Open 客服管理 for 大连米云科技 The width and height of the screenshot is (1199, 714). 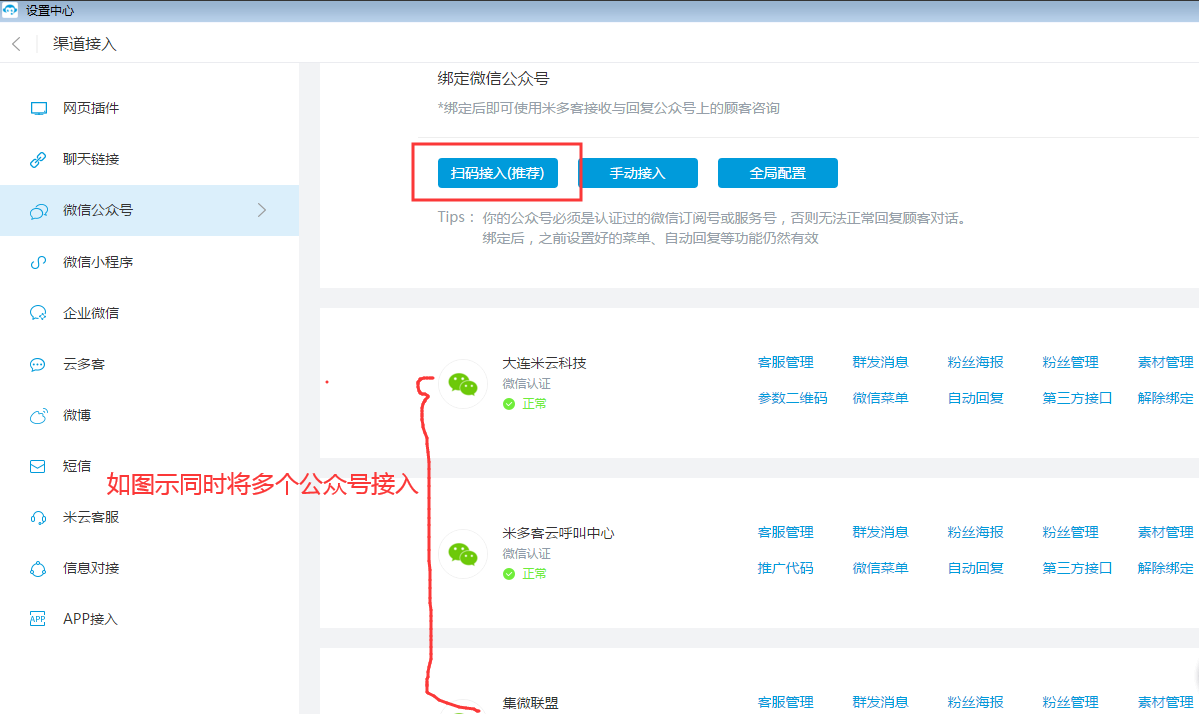click(x=785, y=362)
